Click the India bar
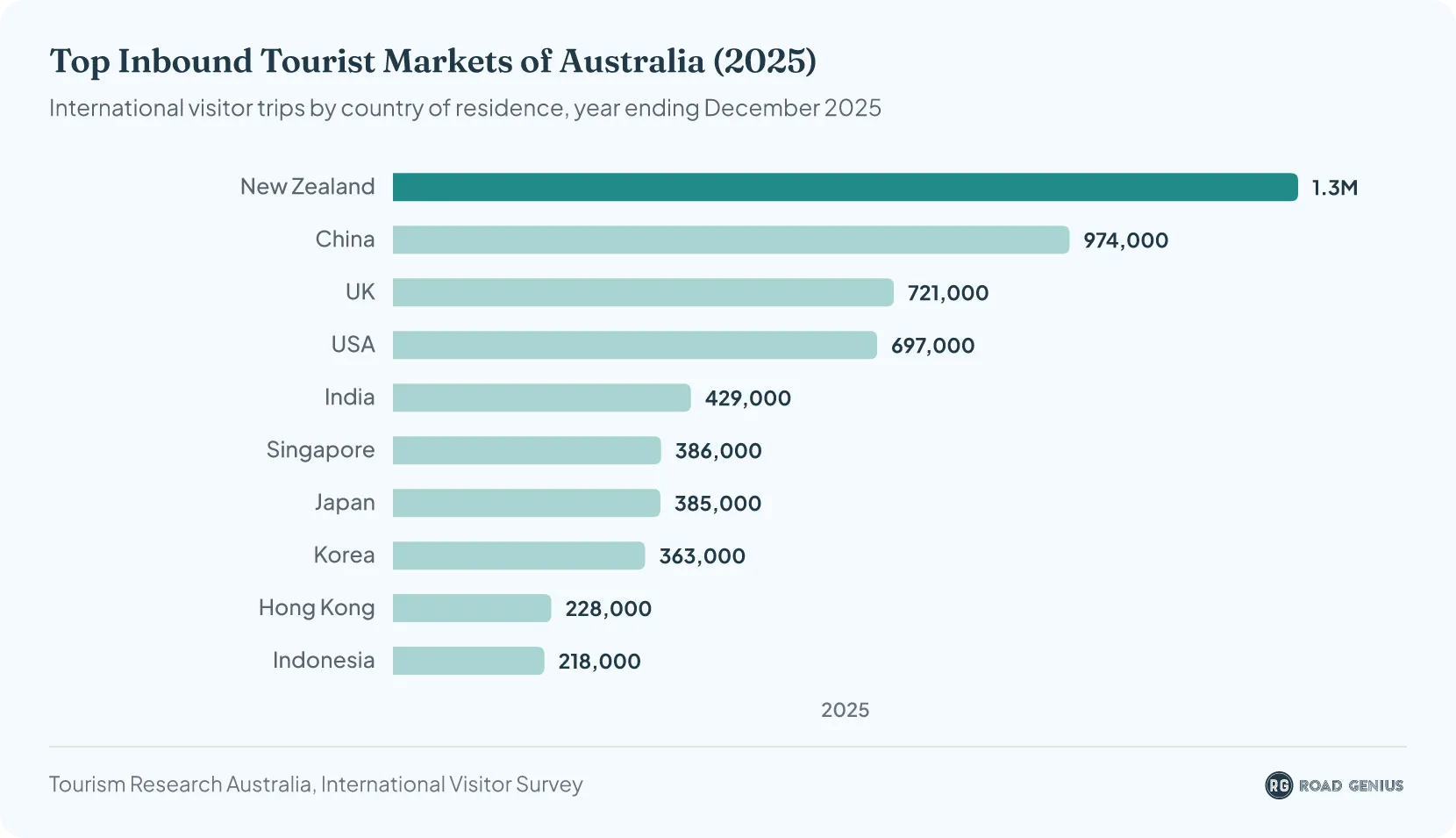 542,398
